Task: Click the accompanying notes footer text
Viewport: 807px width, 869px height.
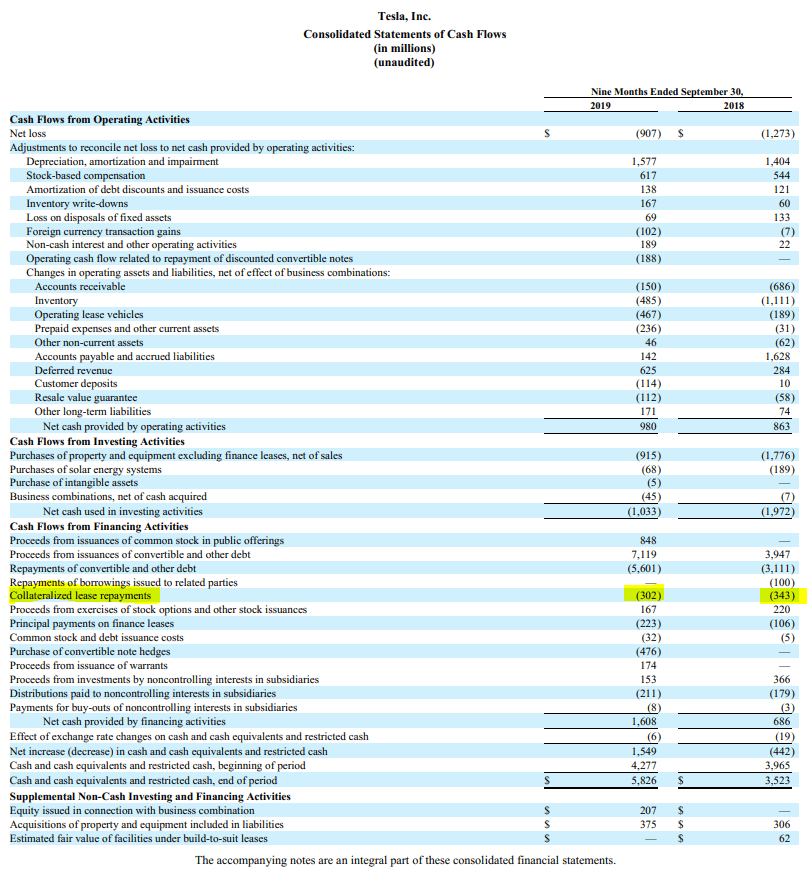Action: pos(404,859)
